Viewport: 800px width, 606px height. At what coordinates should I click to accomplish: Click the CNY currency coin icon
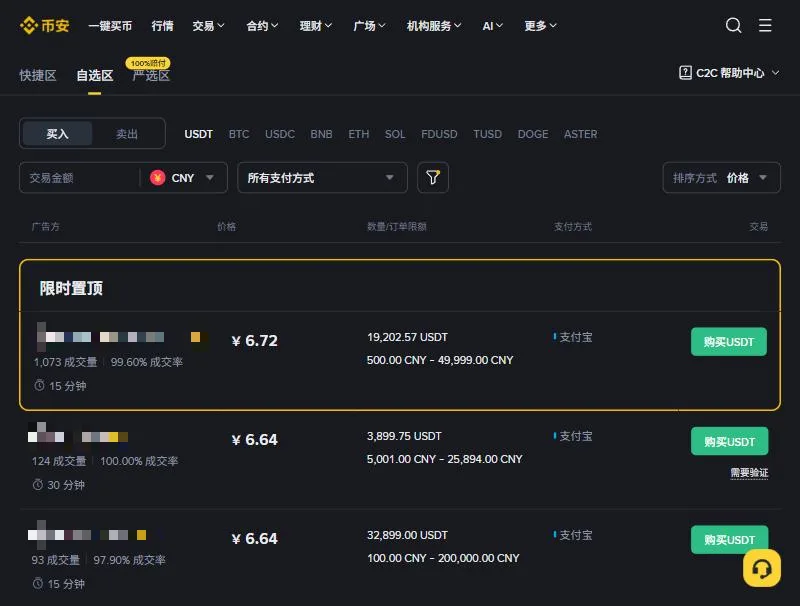pos(157,178)
